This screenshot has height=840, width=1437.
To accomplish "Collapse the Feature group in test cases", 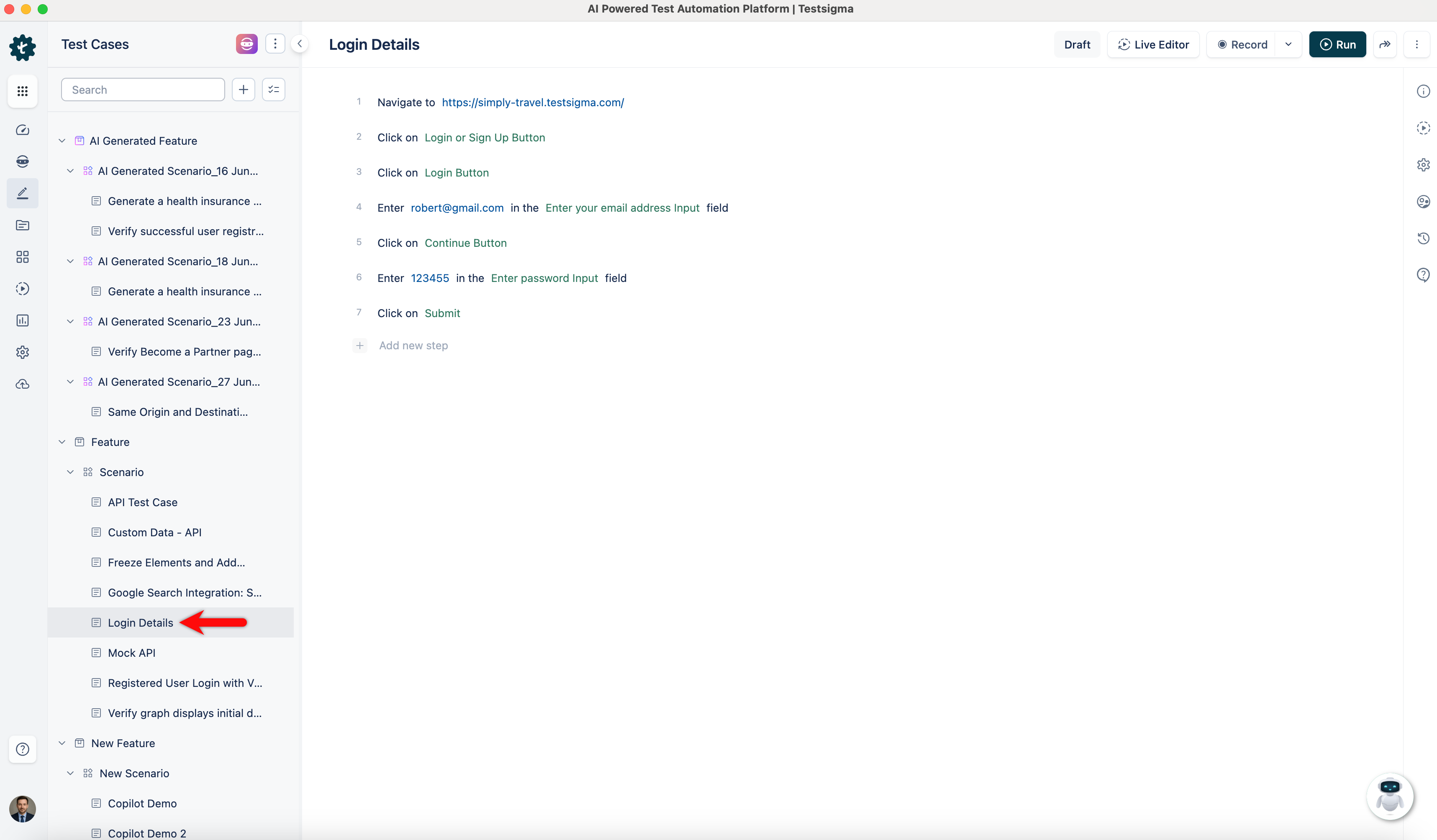I will click(x=62, y=442).
